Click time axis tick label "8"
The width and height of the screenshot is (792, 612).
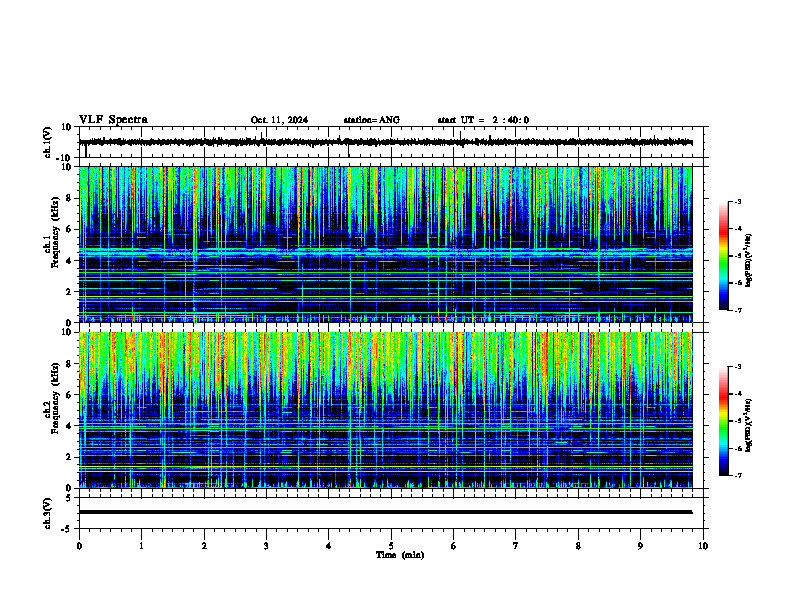click(x=578, y=546)
